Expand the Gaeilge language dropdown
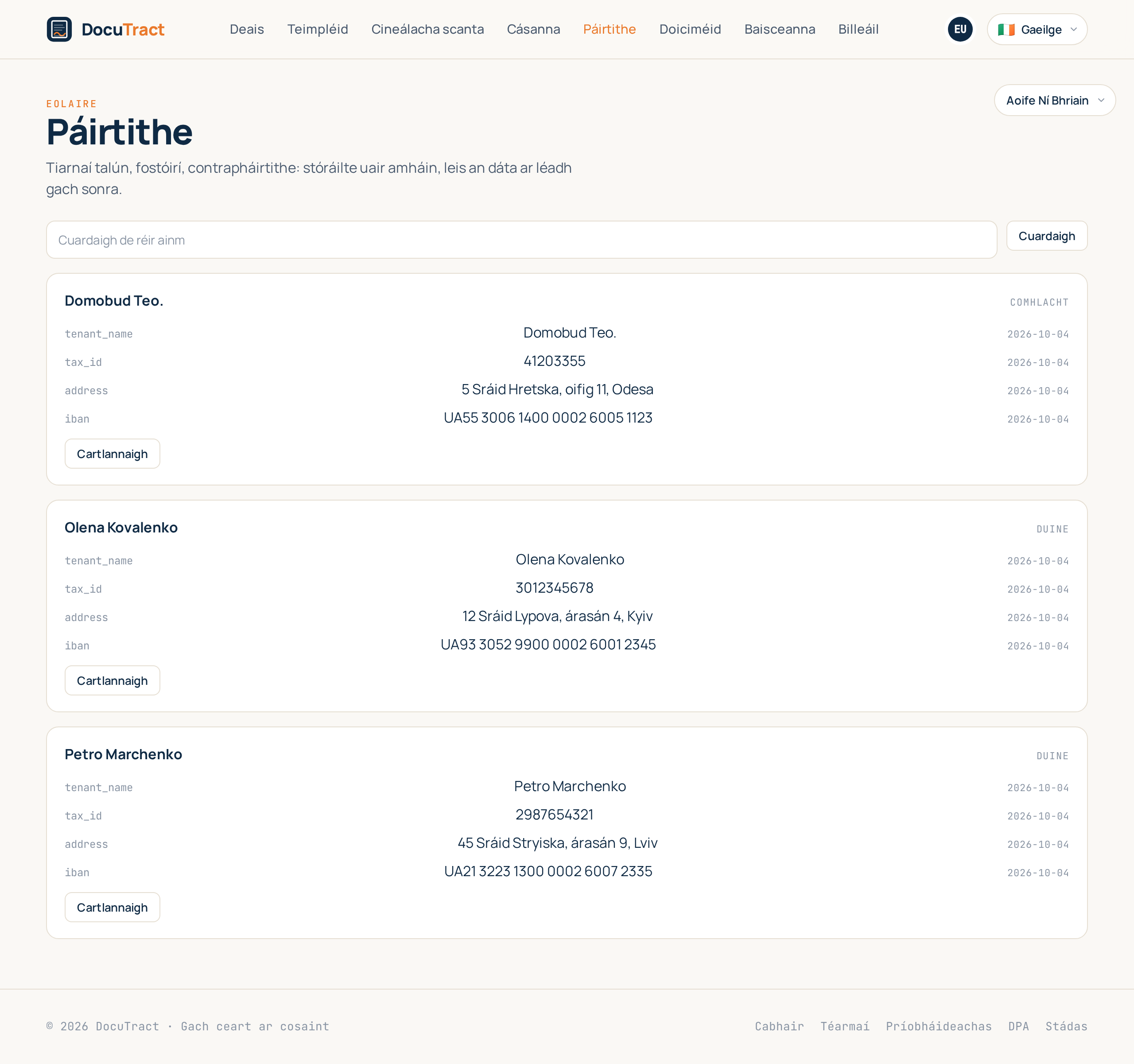 (1037, 29)
